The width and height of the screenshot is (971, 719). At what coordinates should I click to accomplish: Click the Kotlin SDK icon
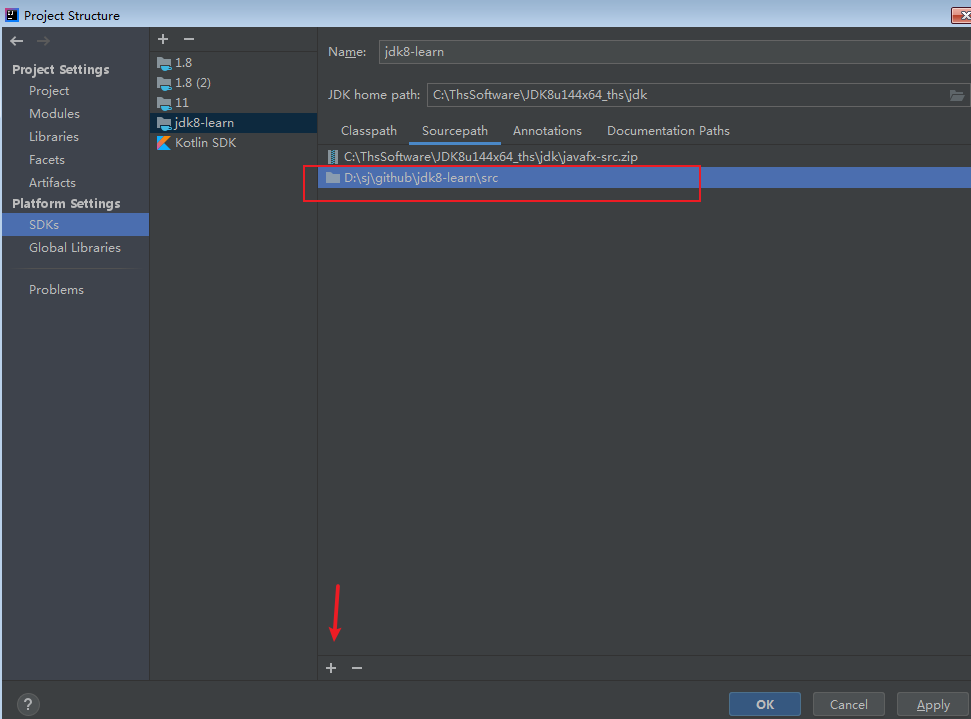coord(163,143)
